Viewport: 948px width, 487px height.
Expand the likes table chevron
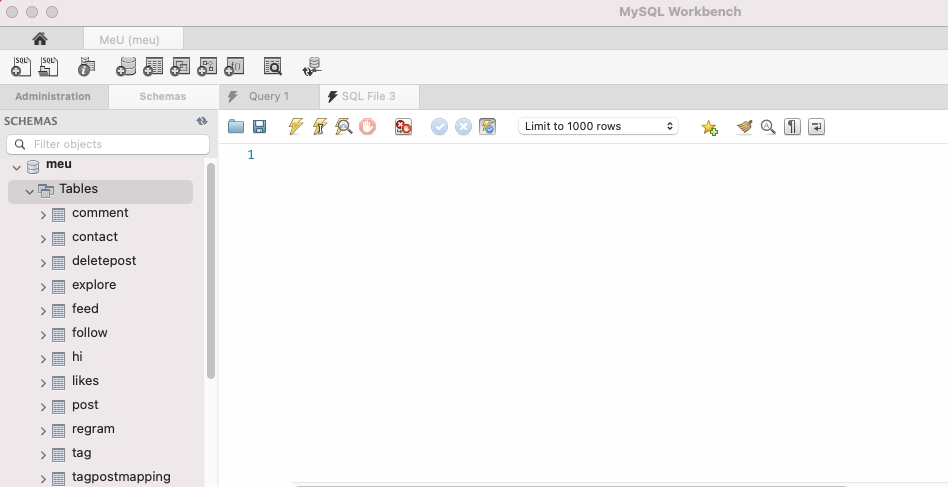(43, 383)
